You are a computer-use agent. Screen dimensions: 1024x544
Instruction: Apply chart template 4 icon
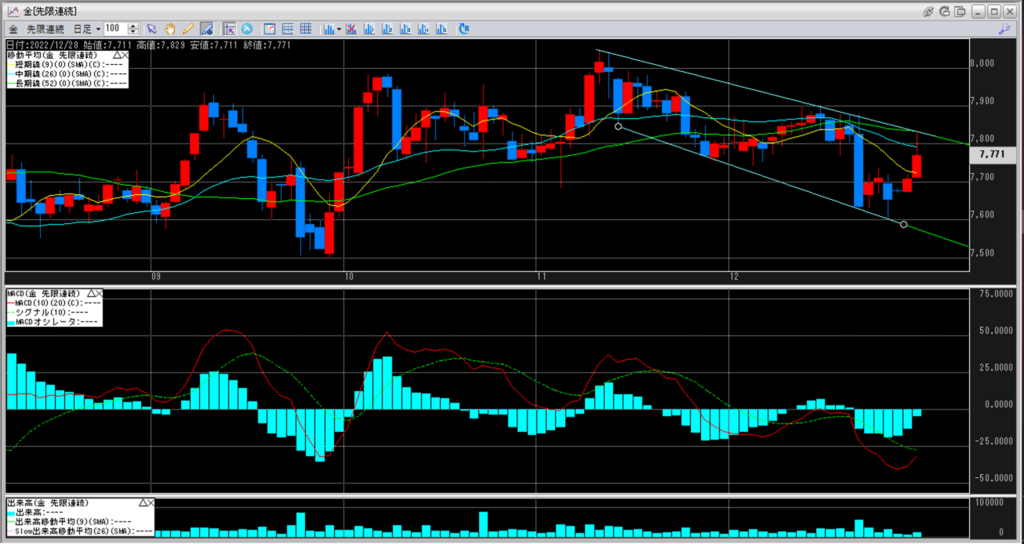[x=424, y=29]
